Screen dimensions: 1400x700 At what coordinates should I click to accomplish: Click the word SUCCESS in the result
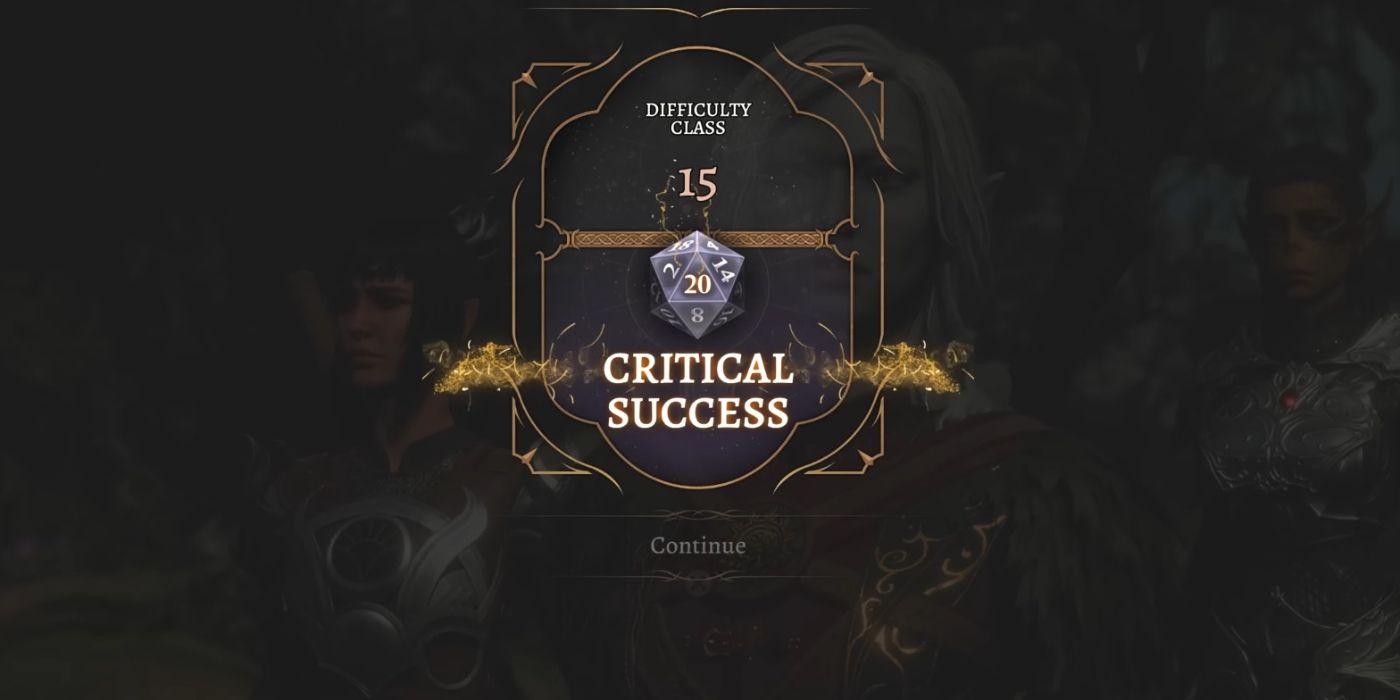[698, 413]
